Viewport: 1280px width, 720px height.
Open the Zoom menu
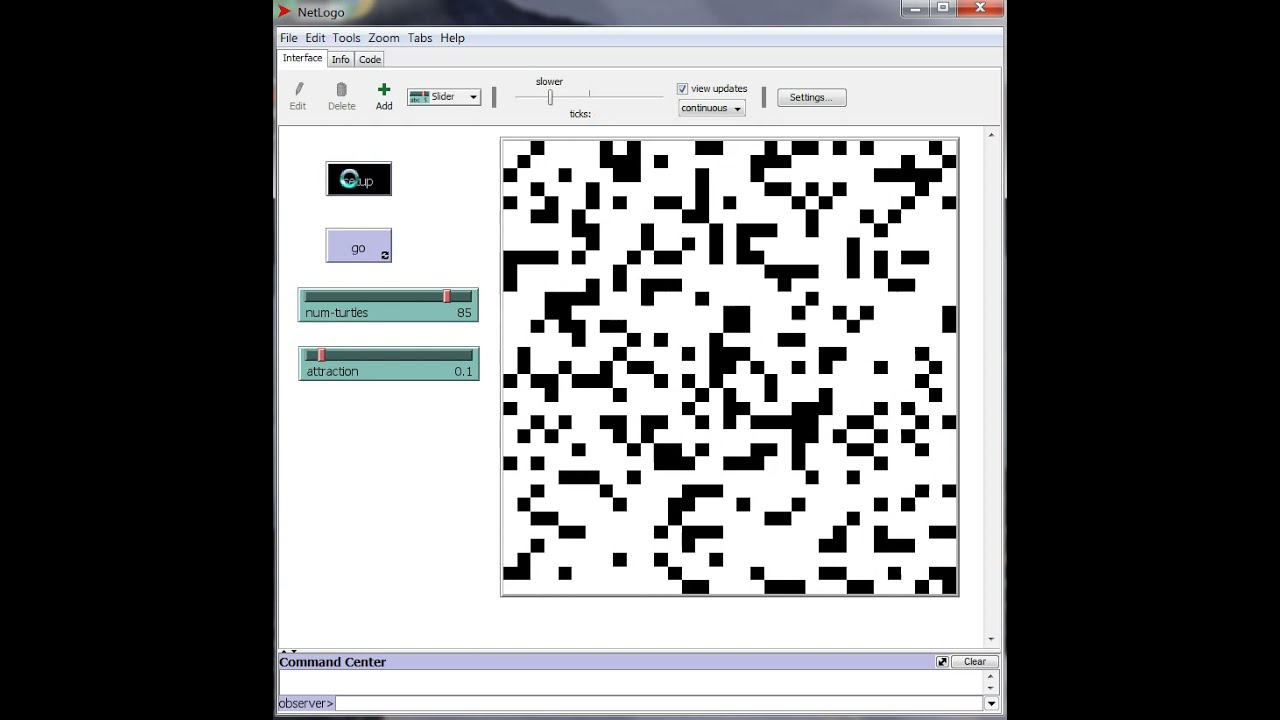(x=384, y=38)
